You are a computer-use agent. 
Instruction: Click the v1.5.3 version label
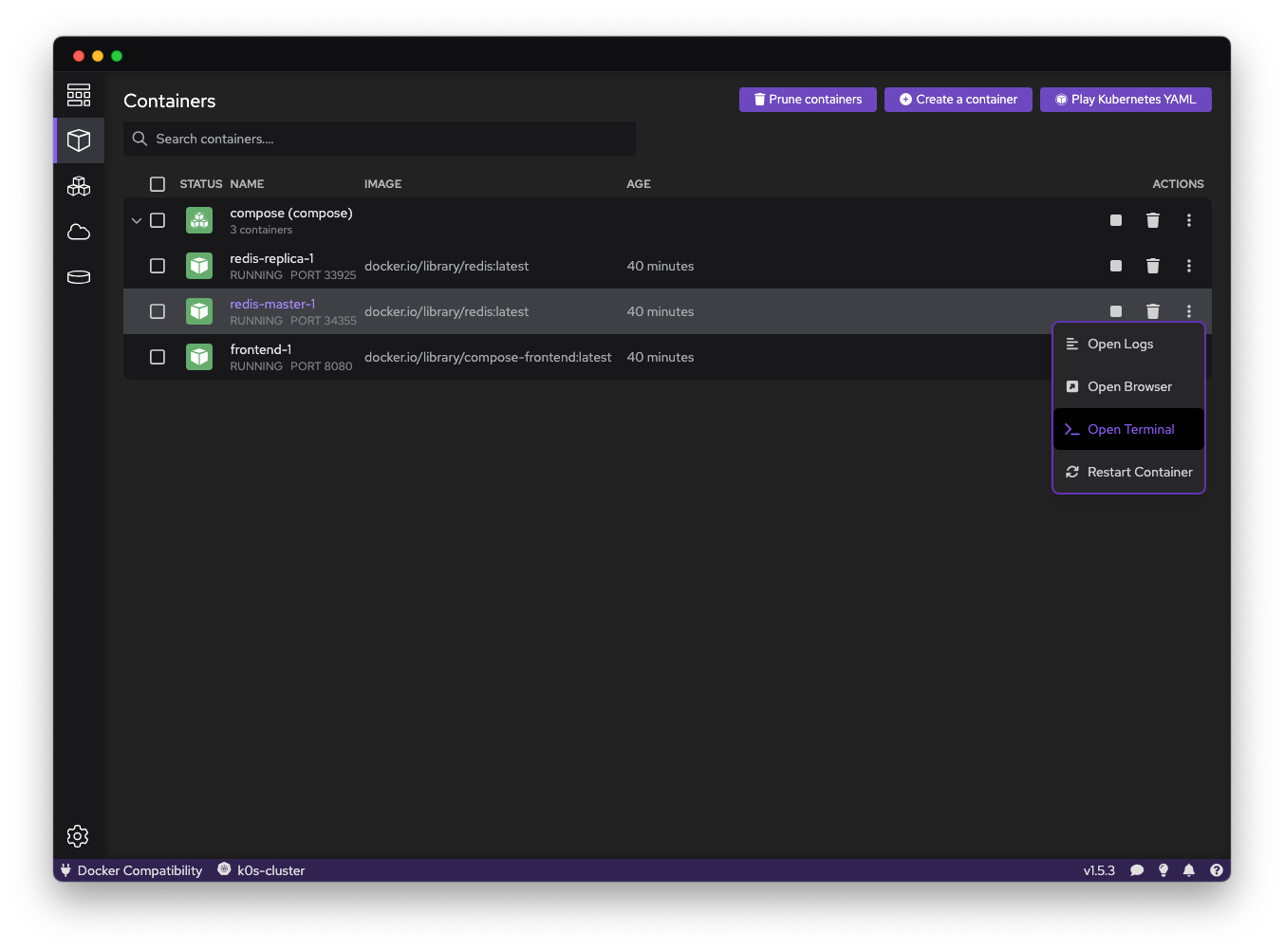click(1099, 870)
